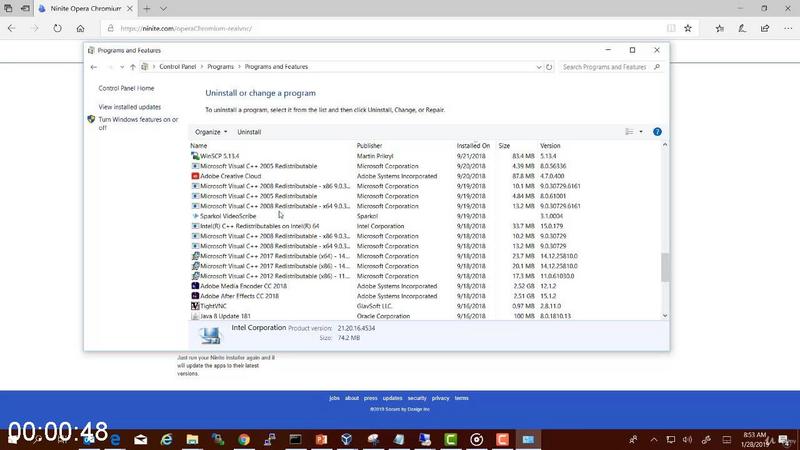Screen dimensions: 800x450
Task: Launch Internet Explorer from taskbar
Action: point(166,439)
